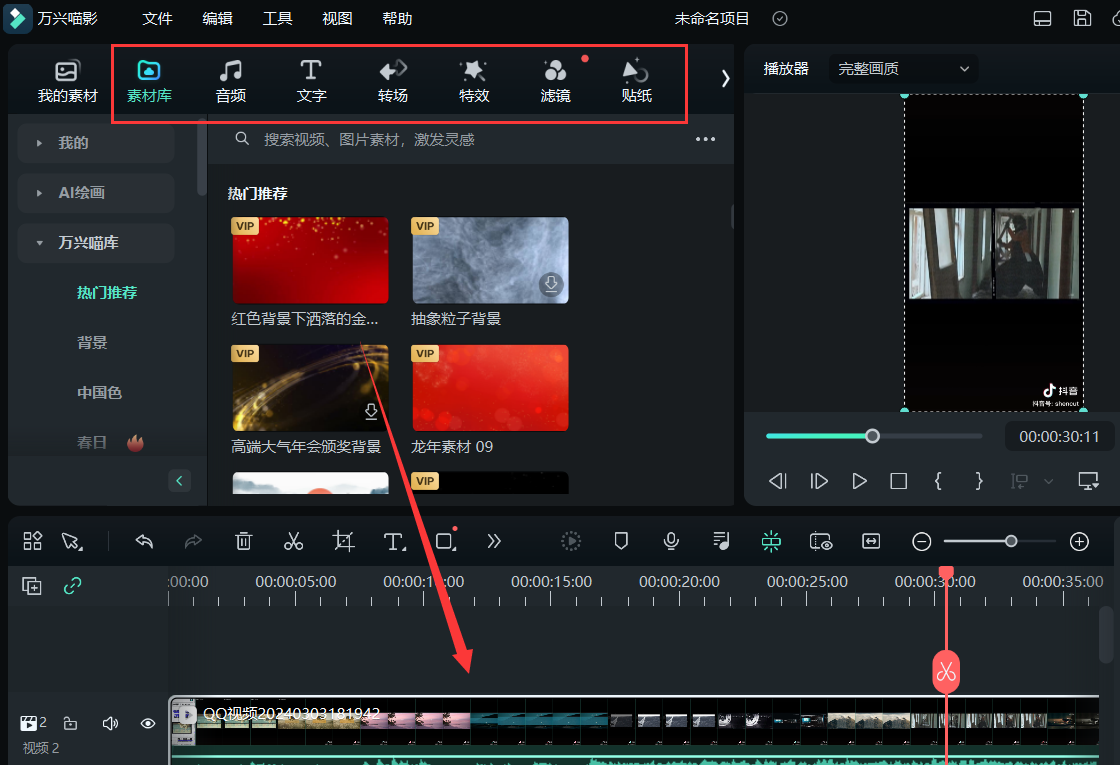Select the scissors split tool on the toolbar

(x=293, y=541)
